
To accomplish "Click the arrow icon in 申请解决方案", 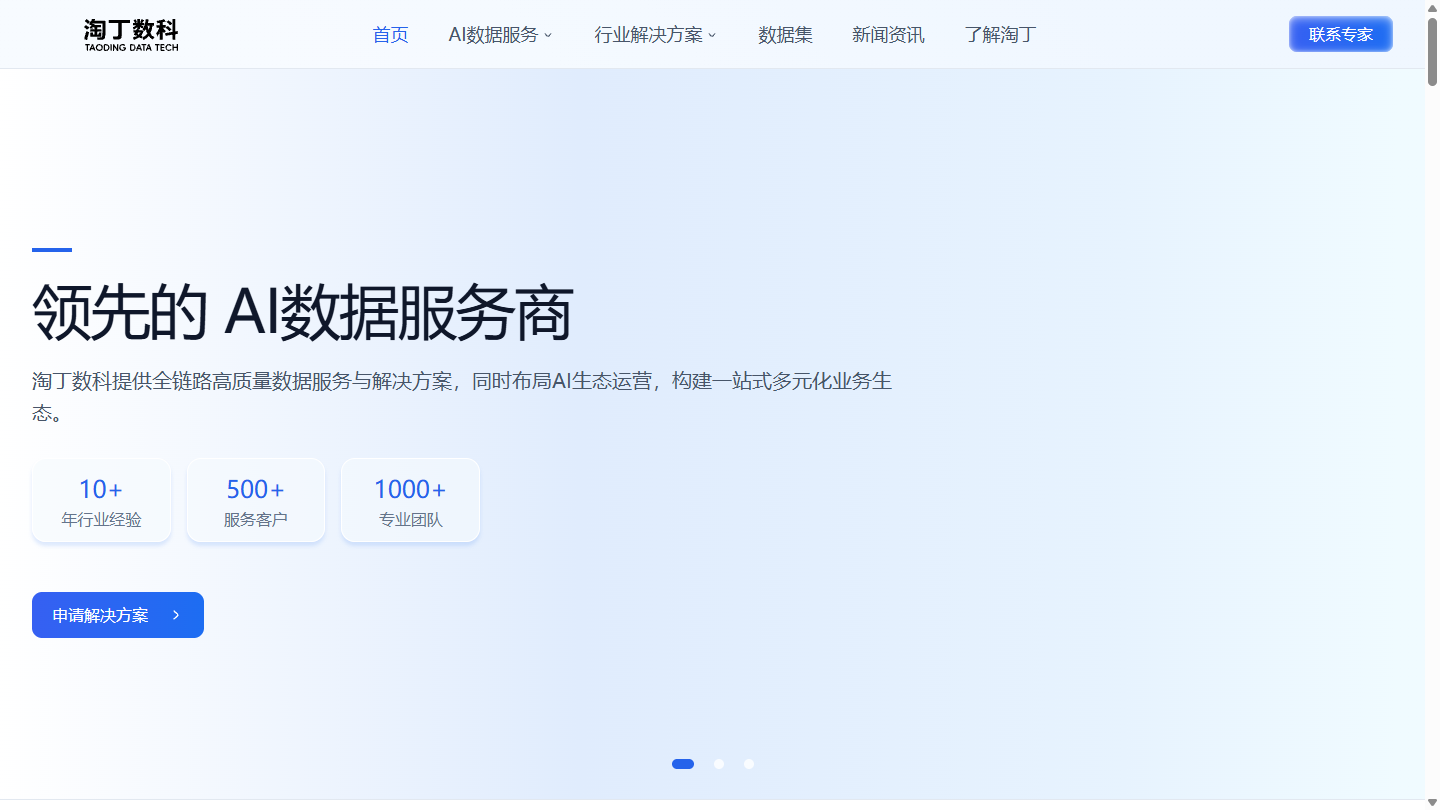I will click(176, 615).
